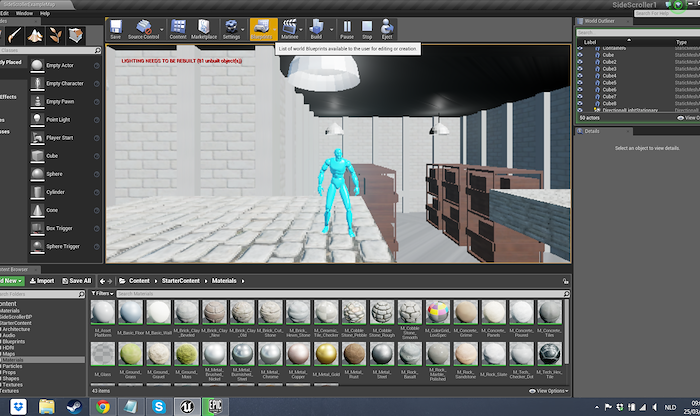700x416 pixels.
Task: Click the Build toolbar icon
Action: tap(316, 29)
